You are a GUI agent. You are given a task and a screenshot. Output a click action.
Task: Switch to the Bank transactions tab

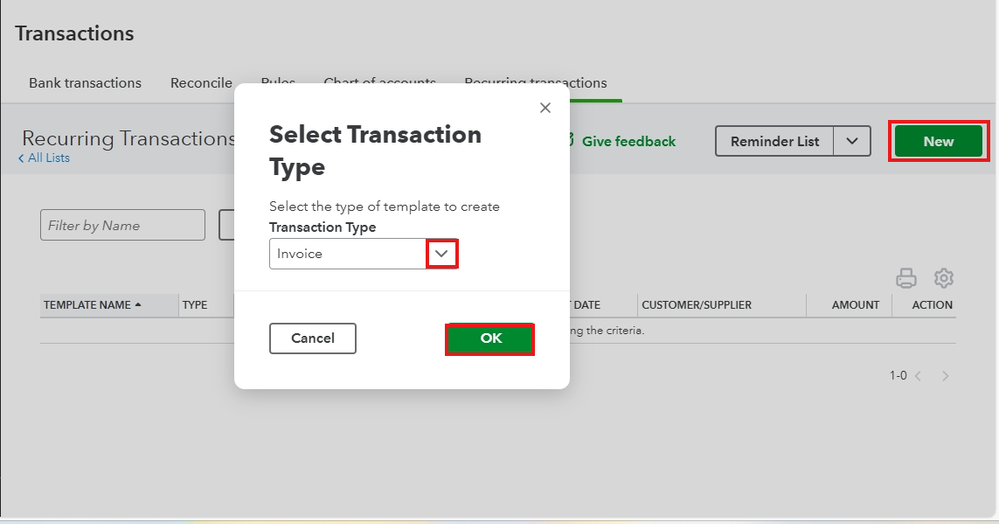(85, 83)
